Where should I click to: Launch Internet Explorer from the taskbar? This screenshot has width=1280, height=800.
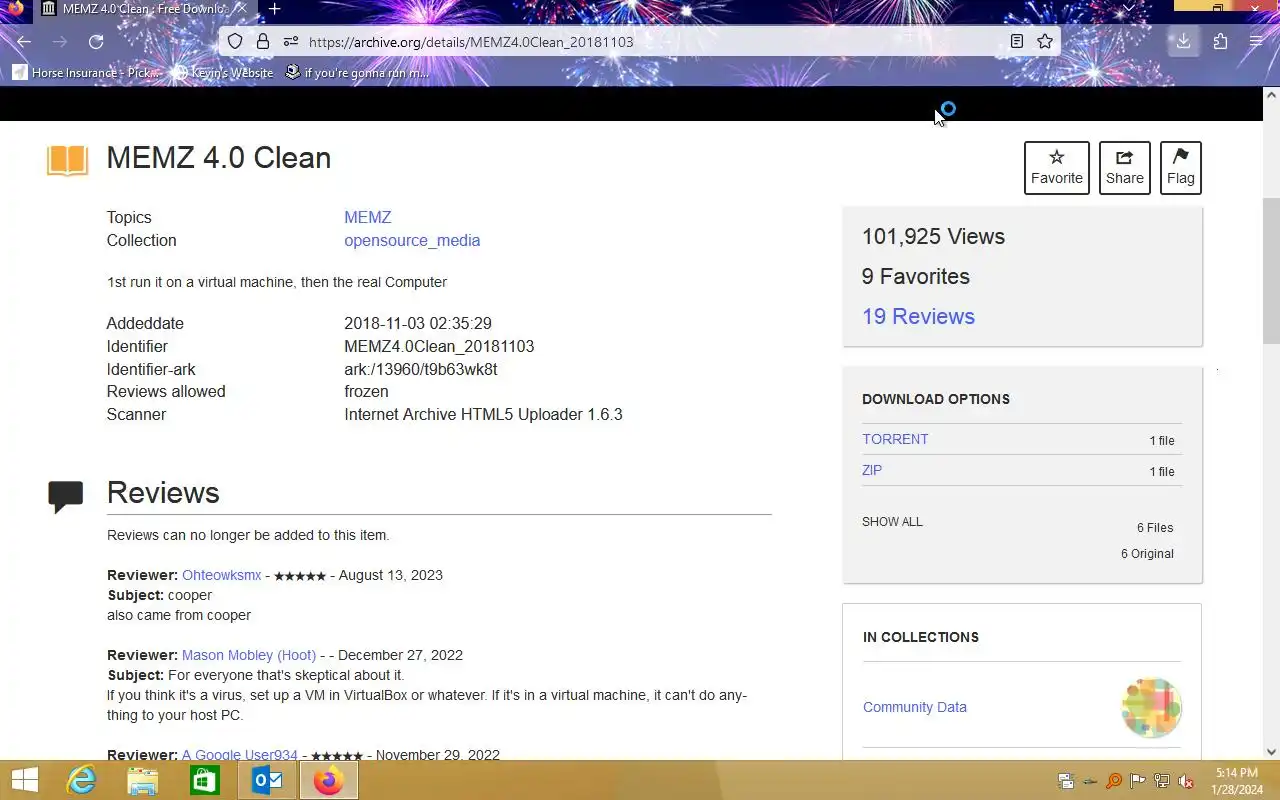pos(81,780)
